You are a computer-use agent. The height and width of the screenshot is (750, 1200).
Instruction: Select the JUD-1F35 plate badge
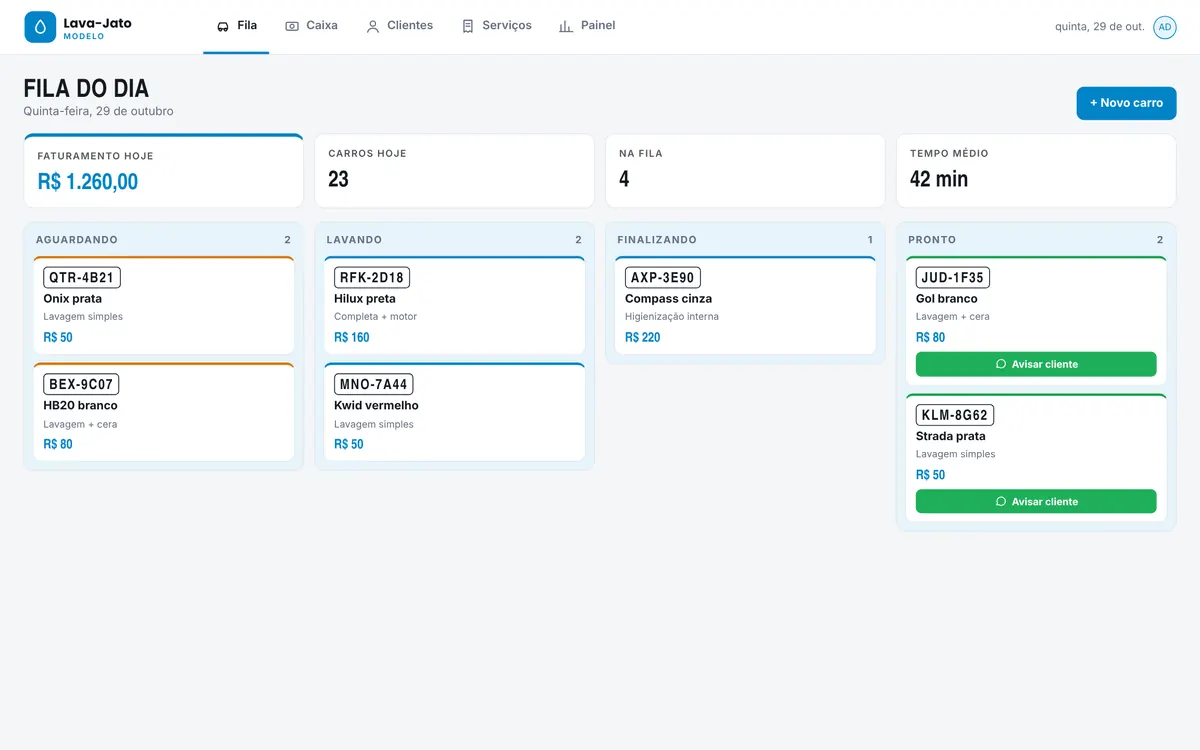[953, 278]
